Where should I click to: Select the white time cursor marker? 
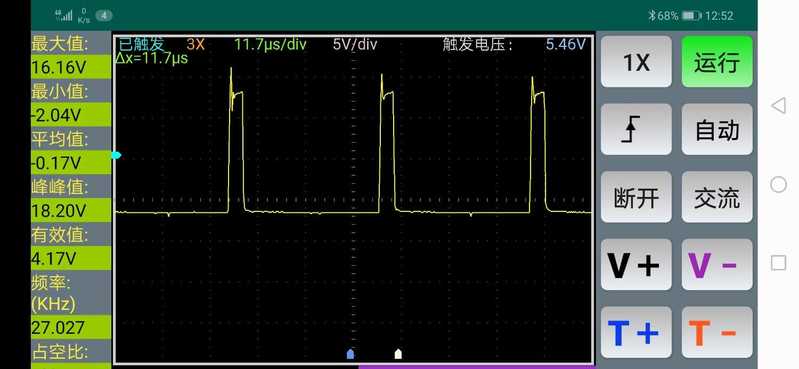click(398, 354)
